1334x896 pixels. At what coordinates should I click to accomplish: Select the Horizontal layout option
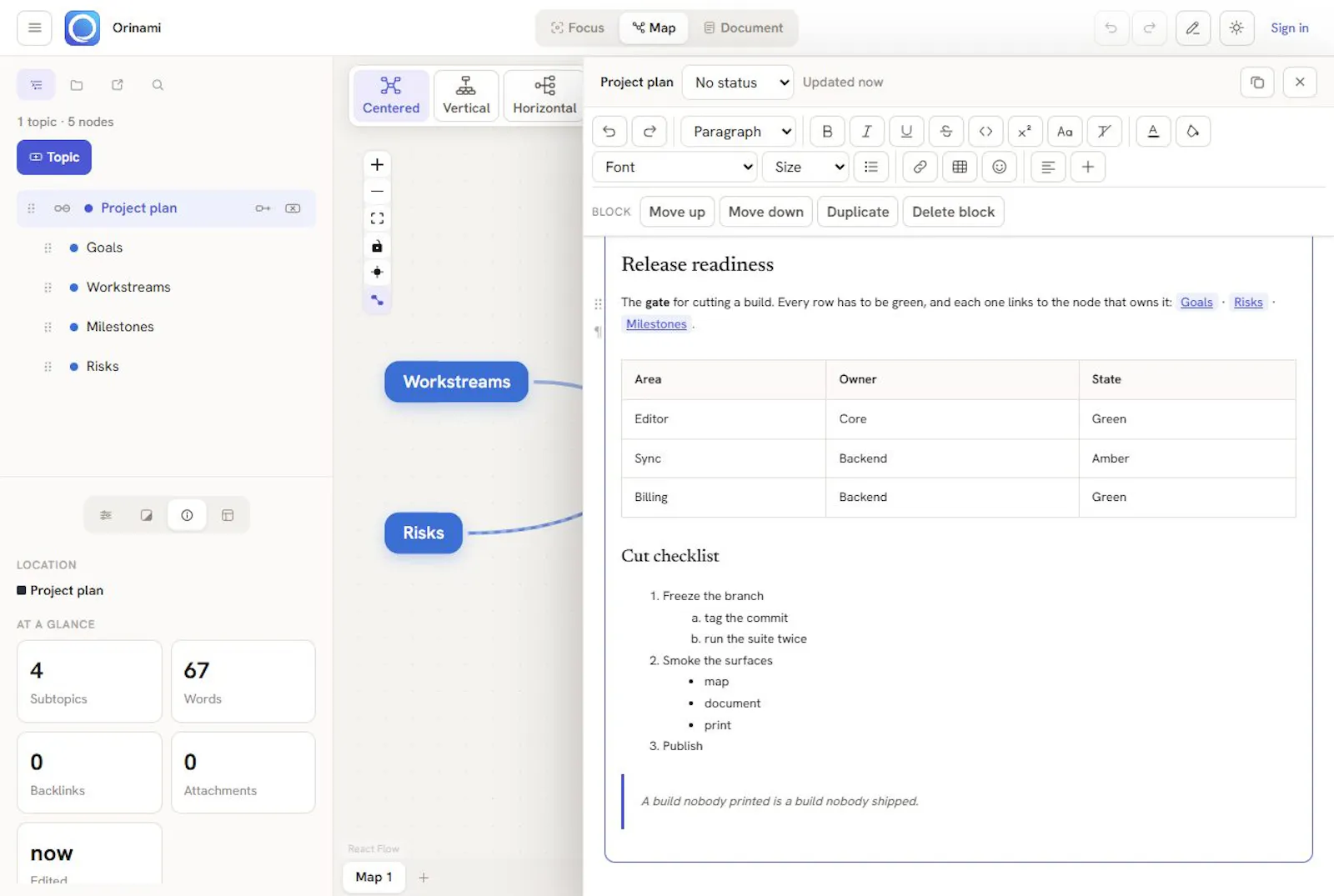(544, 96)
